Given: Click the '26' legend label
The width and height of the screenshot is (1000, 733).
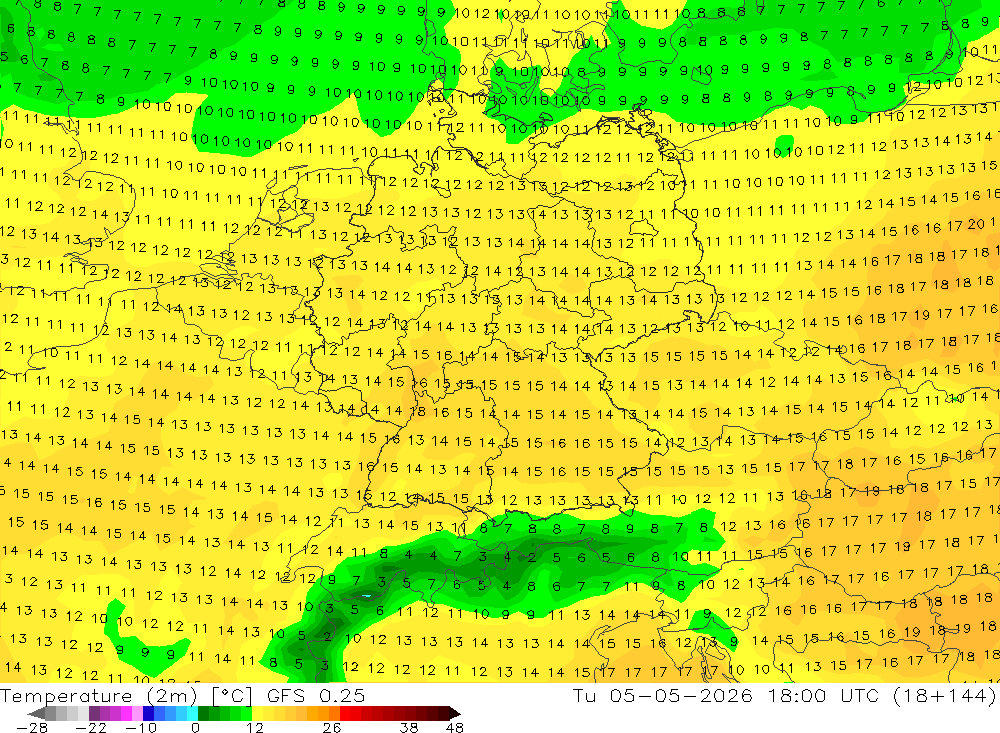Looking at the screenshot, I should point(332,727).
